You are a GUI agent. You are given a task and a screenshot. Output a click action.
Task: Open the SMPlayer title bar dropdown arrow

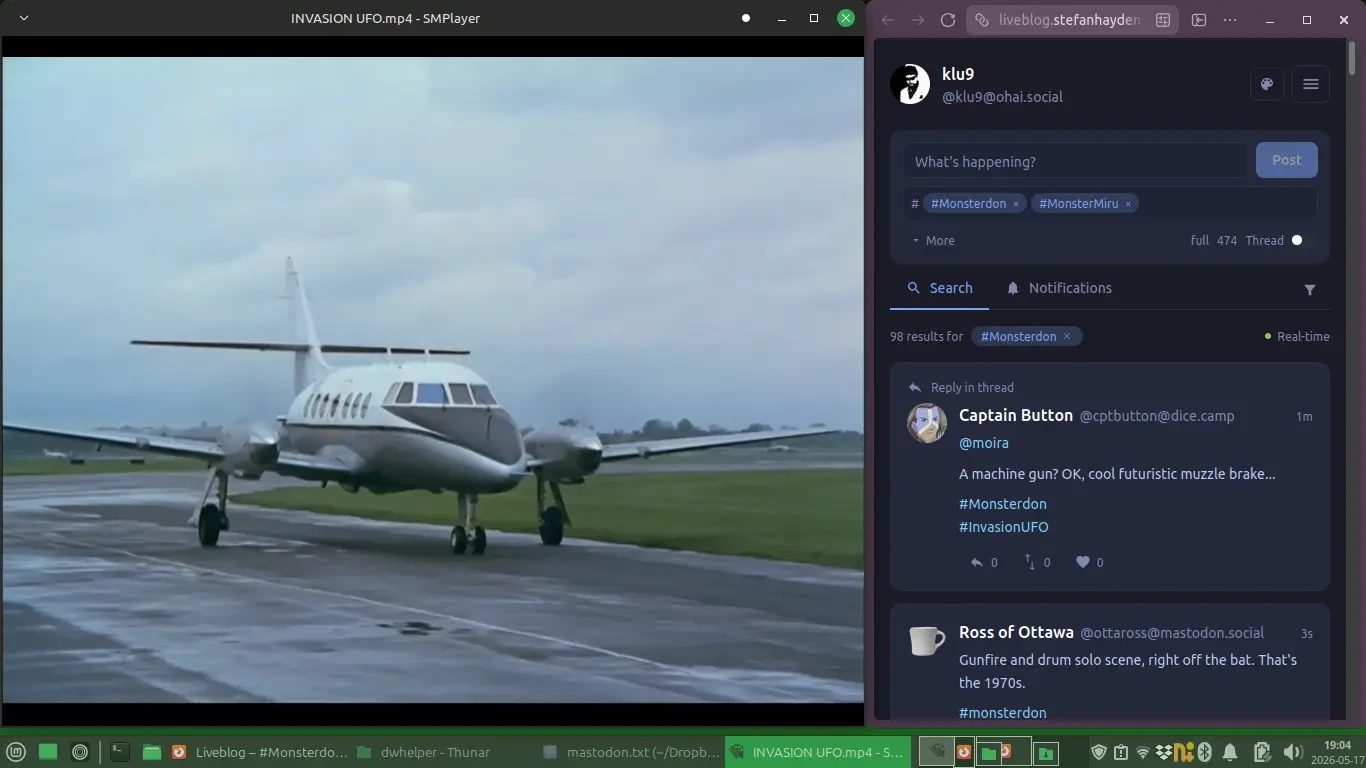[x=24, y=18]
